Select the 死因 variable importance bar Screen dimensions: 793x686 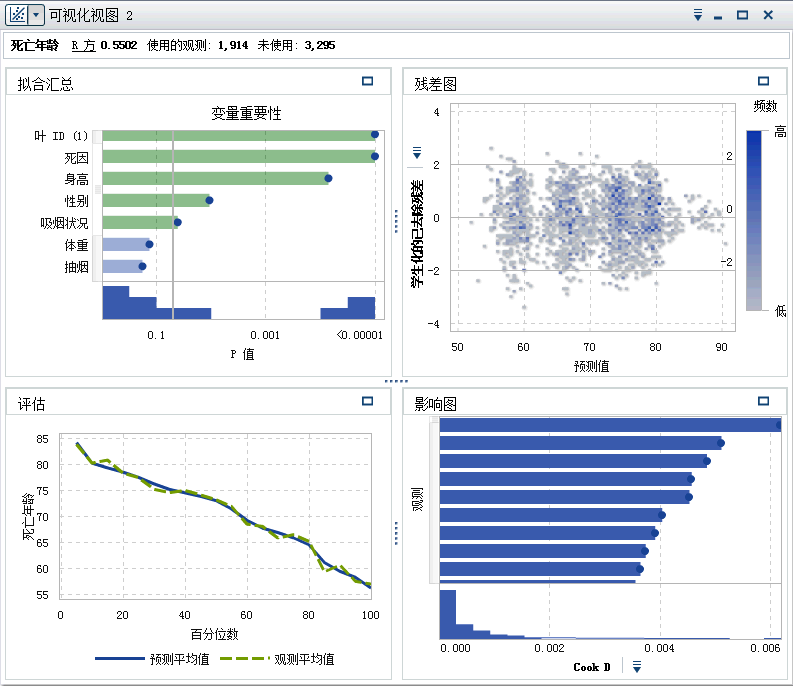[238, 156]
